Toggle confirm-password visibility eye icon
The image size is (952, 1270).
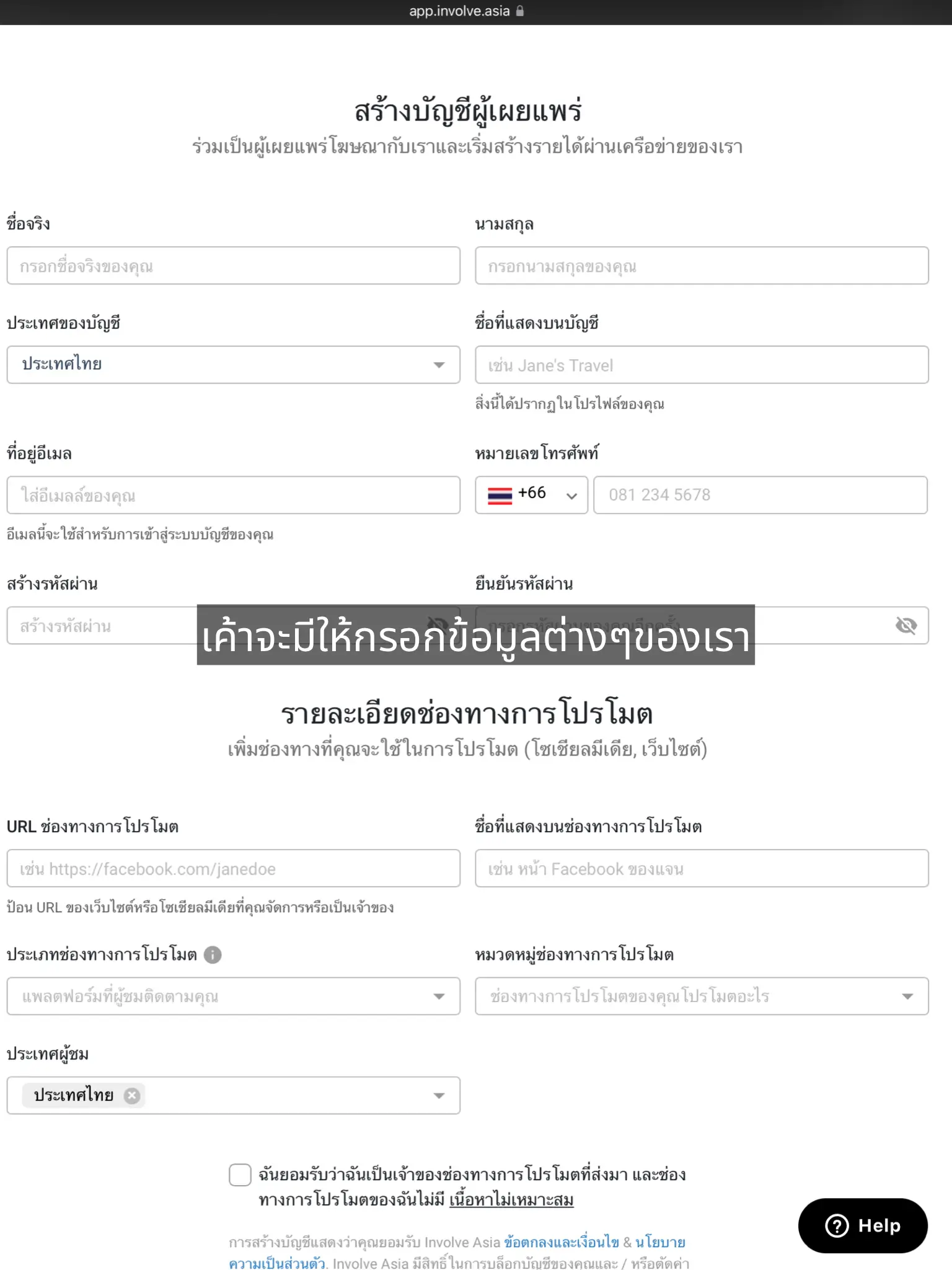pyautogui.click(x=906, y=625)
